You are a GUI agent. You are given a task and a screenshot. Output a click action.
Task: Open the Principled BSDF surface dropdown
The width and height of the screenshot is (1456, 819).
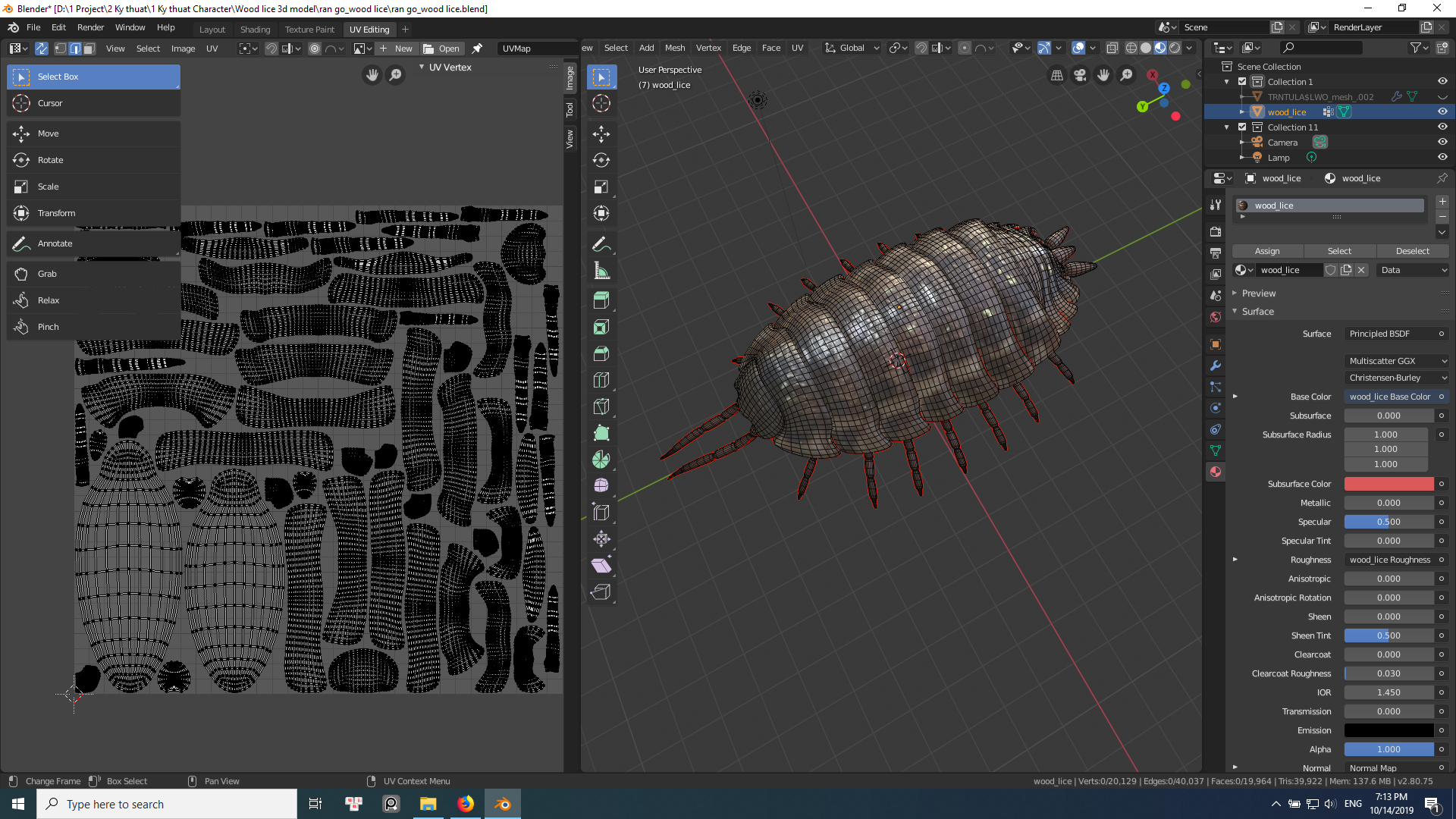pos(1394,334)
